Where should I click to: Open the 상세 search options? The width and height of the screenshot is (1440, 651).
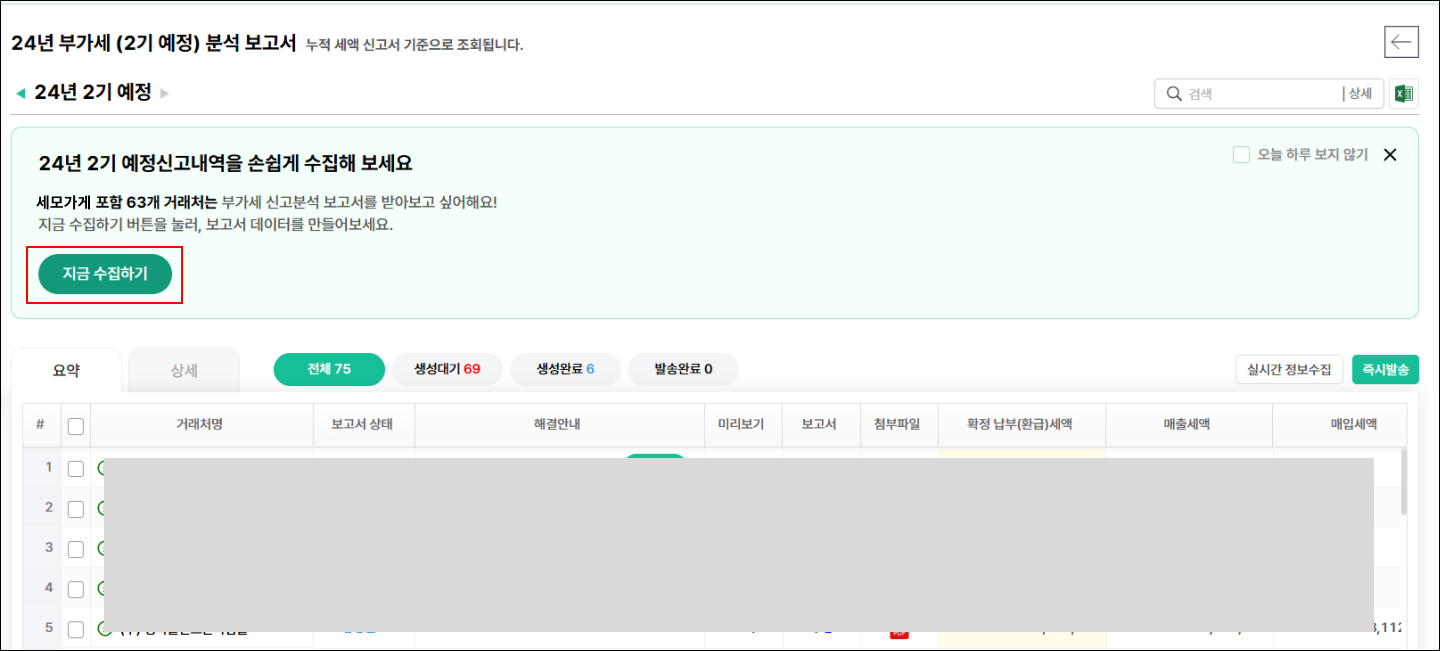1360,94
